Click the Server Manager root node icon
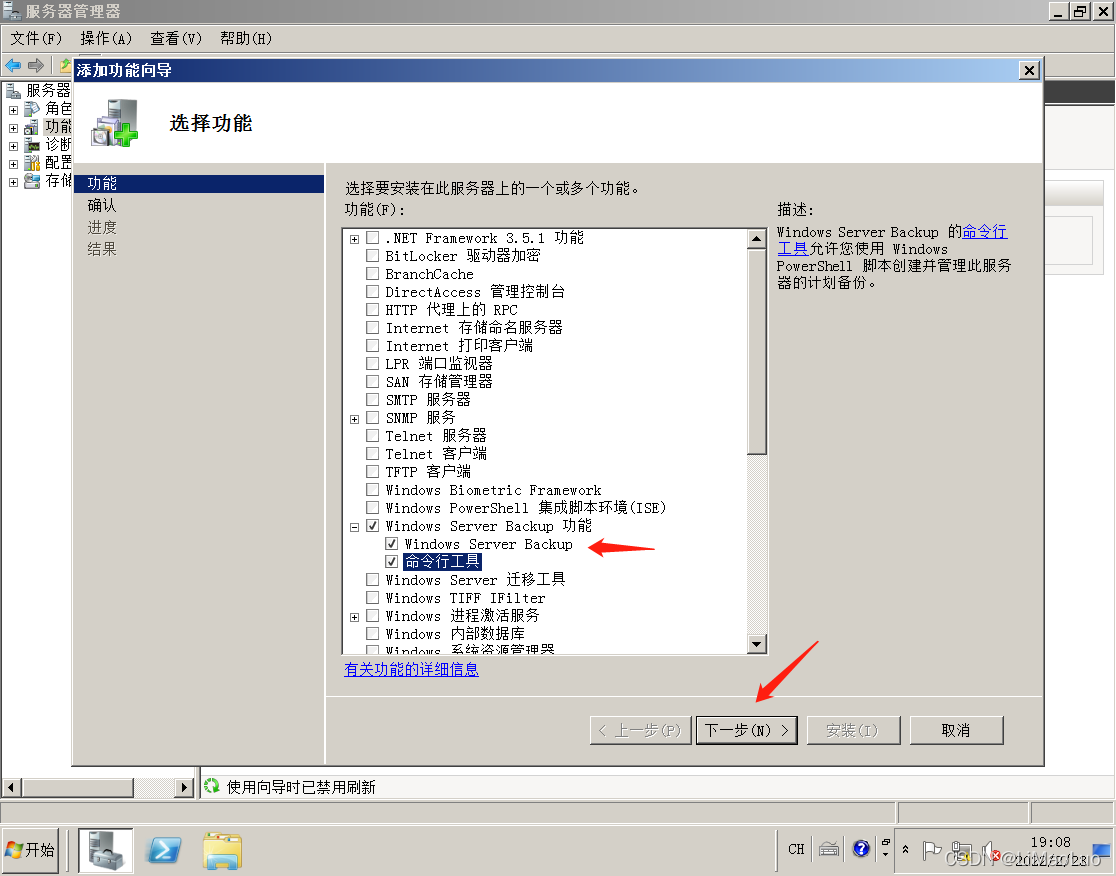The image size is (1116, 876). [14, 90]
